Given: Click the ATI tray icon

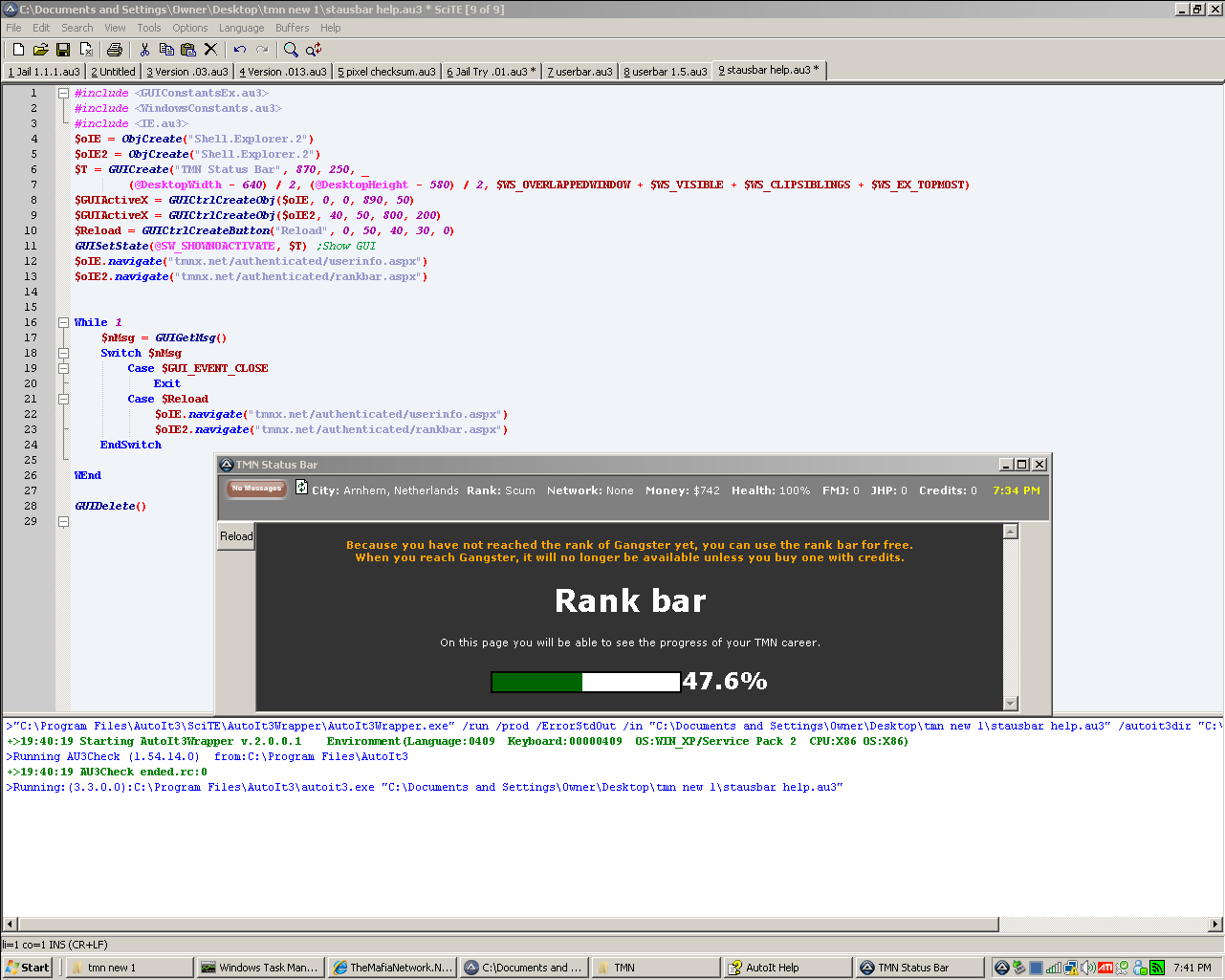Looking at the screenshot, I should (x=1105, y=968).
